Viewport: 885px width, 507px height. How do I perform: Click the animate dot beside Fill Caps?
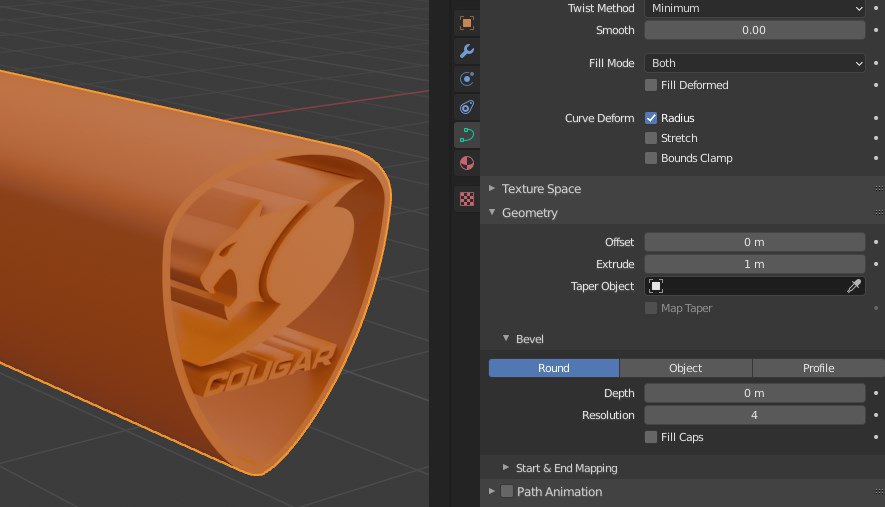(x=876, y=437)
